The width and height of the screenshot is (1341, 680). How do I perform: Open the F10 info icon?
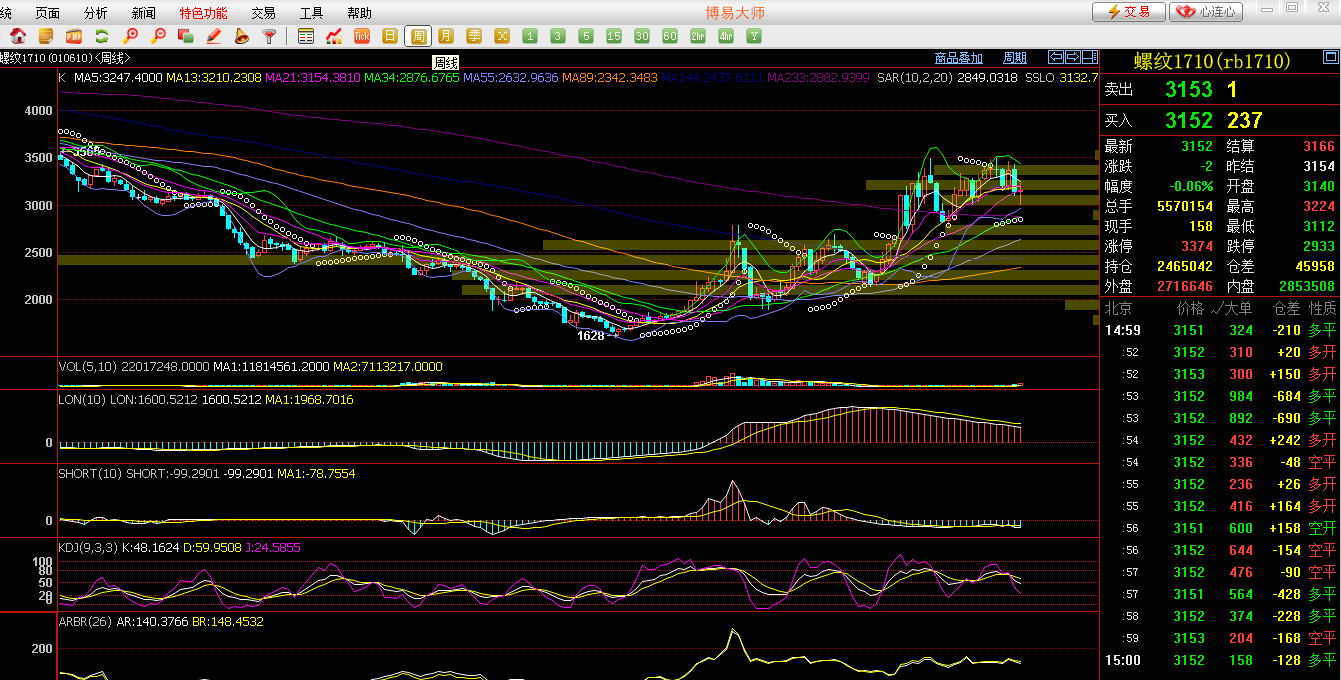[73, 36]
